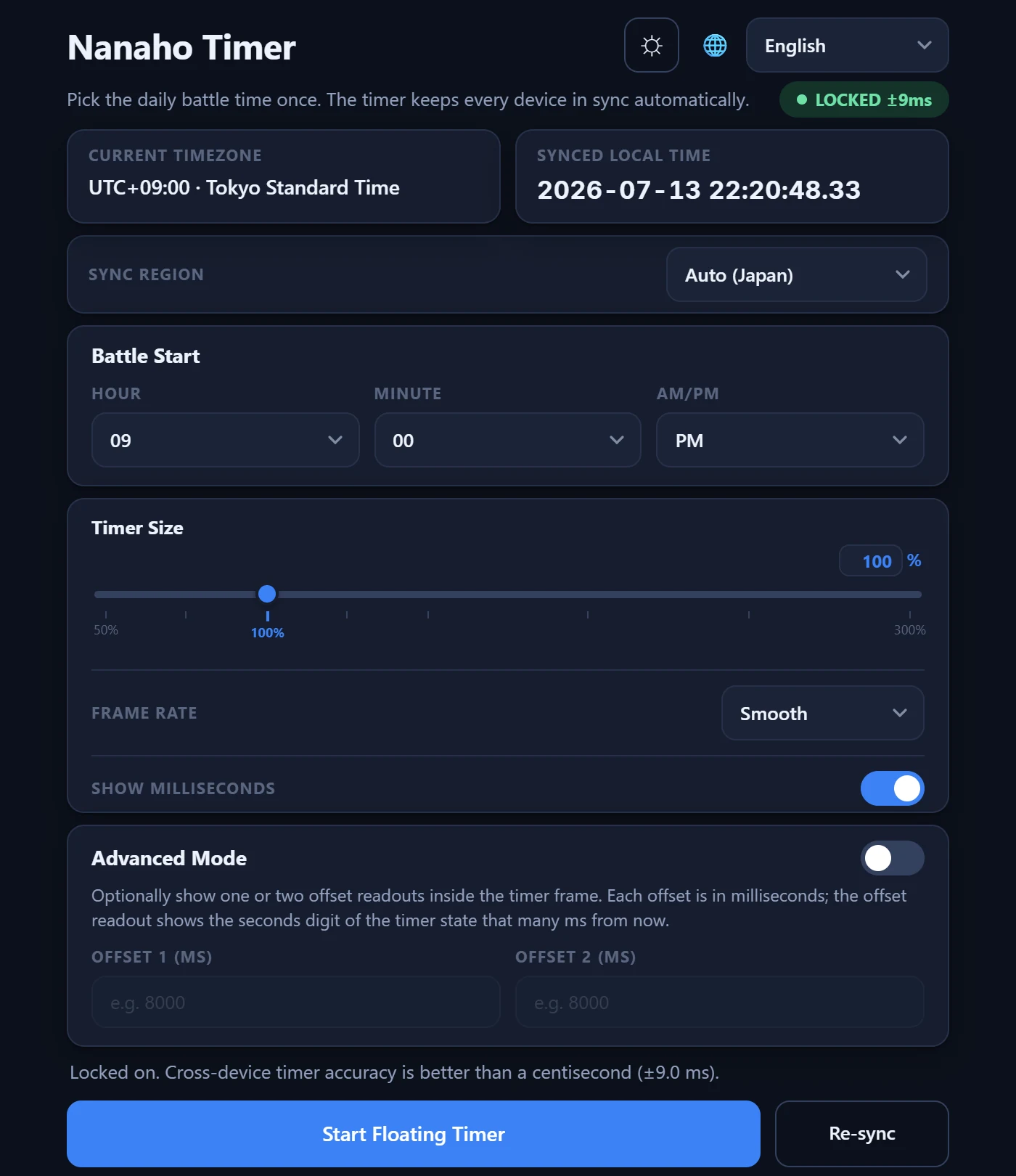Click the synced time 2026-07-13 22:20:48.33
The width and height of the screenshot is (1016, 1176).
(x=698, y=190)
